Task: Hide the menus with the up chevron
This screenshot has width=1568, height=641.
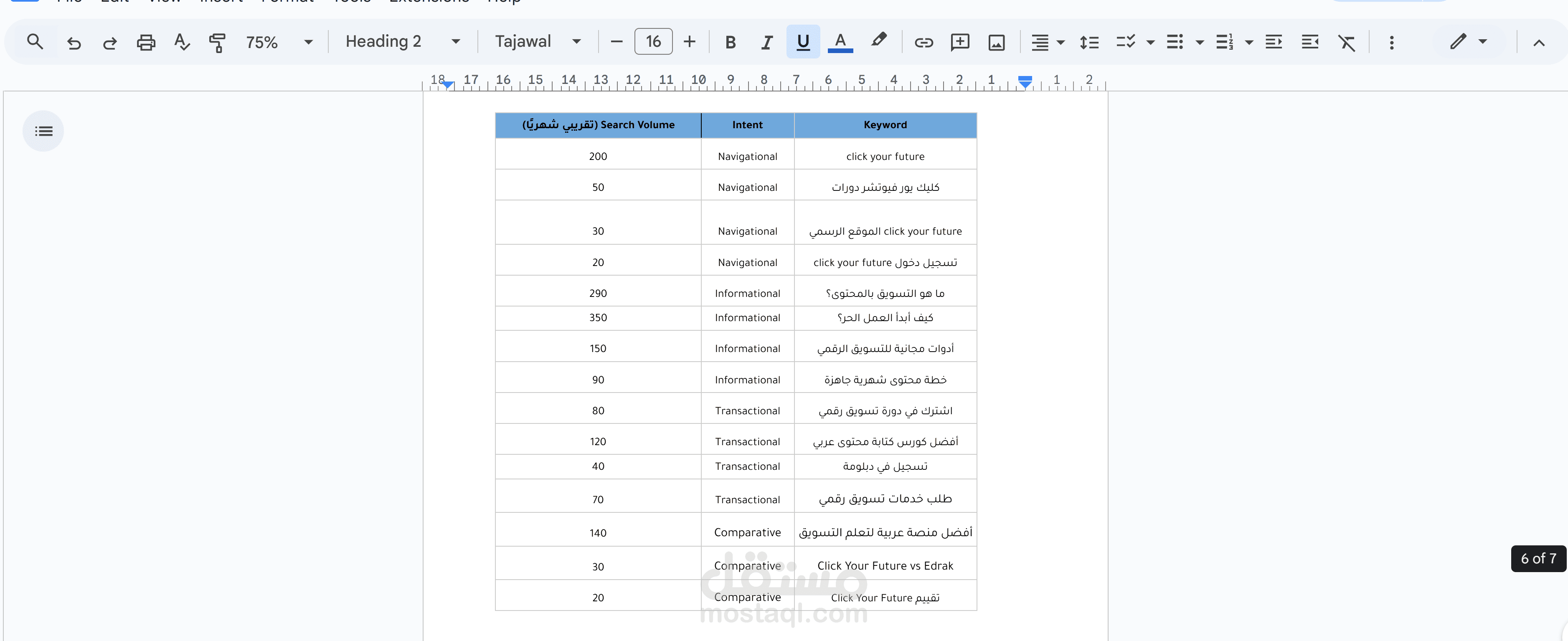Action: point(1539,42)
